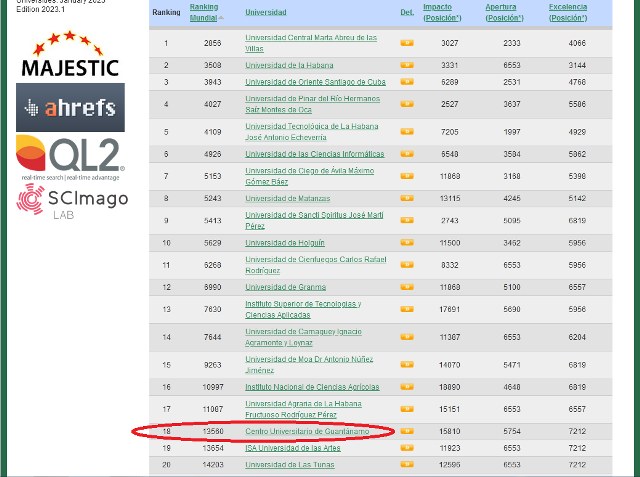Open ISA Universidad de las Artes link
Image resolution: width=640 pixels, height=477 pixels.
point(293,448)
